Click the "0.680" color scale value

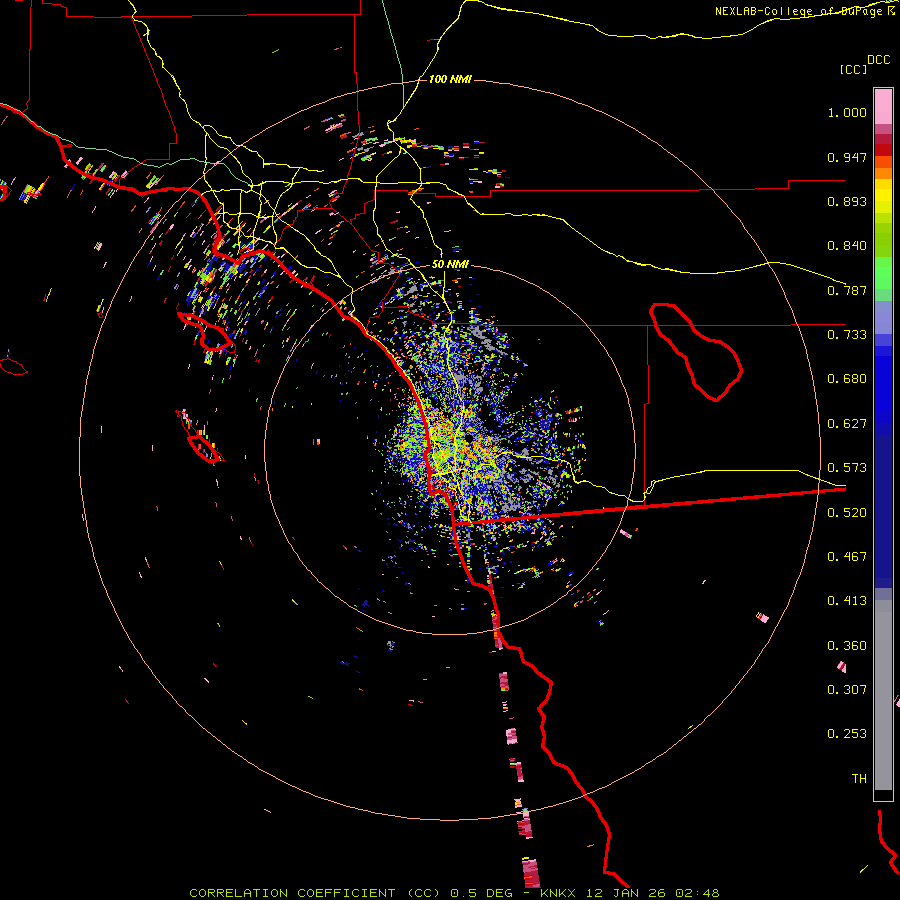click(847, 379)
